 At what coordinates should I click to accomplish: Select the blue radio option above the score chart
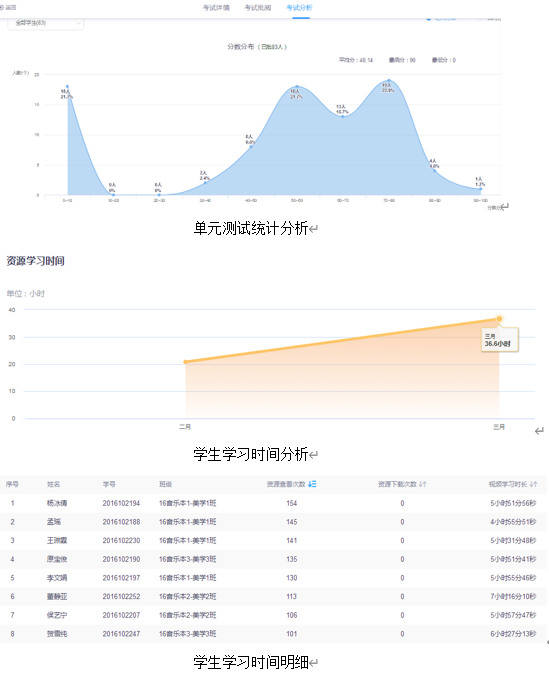(x=428, y=19)
